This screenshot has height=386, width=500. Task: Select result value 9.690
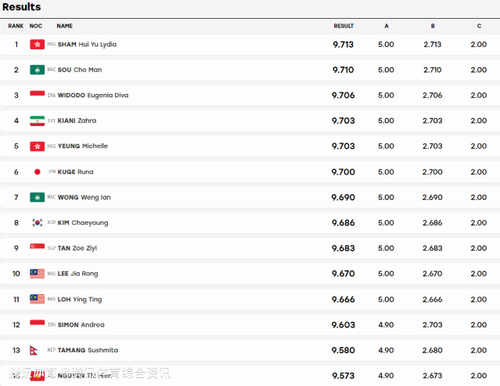point(343,197)
